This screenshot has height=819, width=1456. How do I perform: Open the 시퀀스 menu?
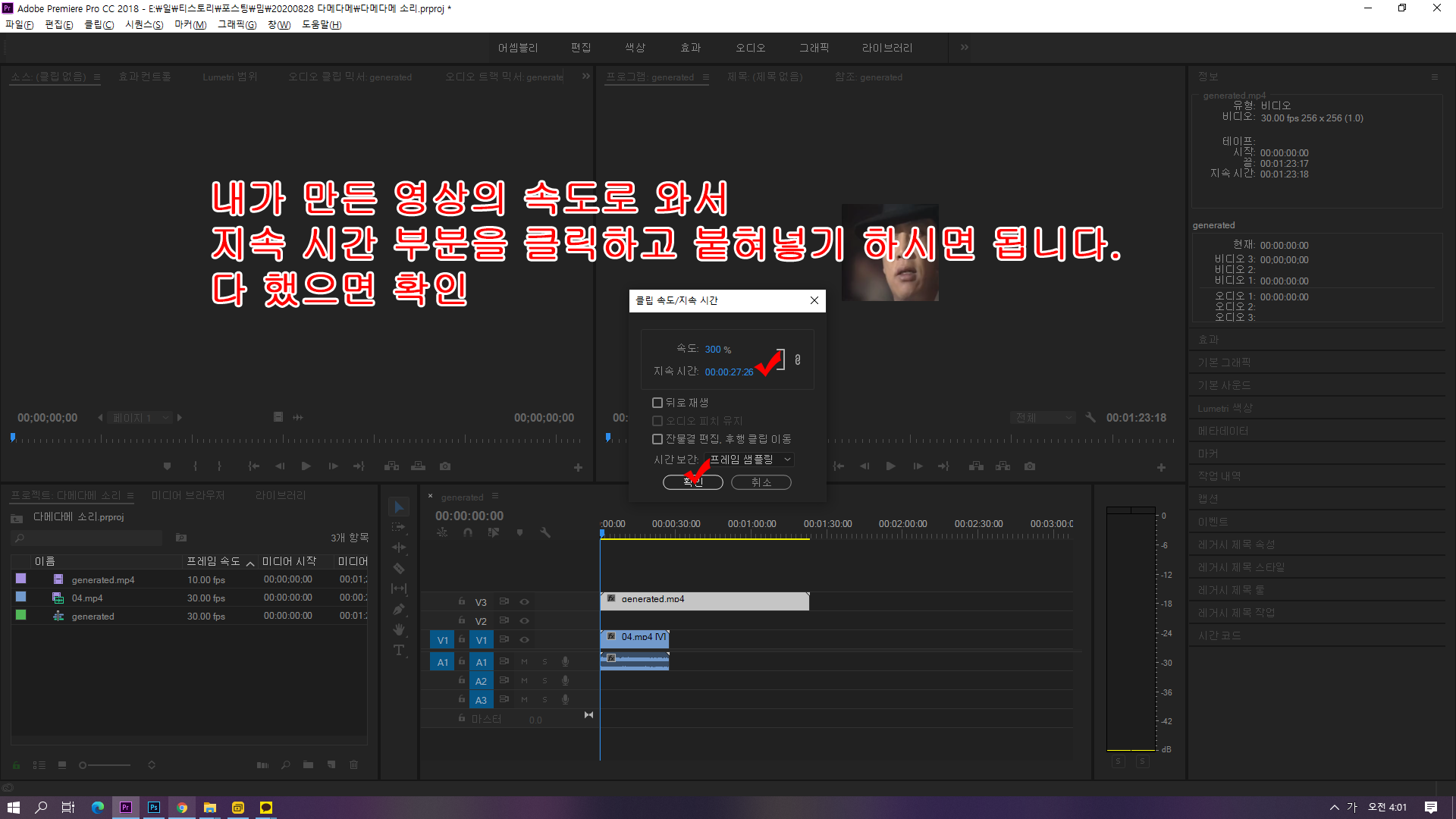(144, 24)
